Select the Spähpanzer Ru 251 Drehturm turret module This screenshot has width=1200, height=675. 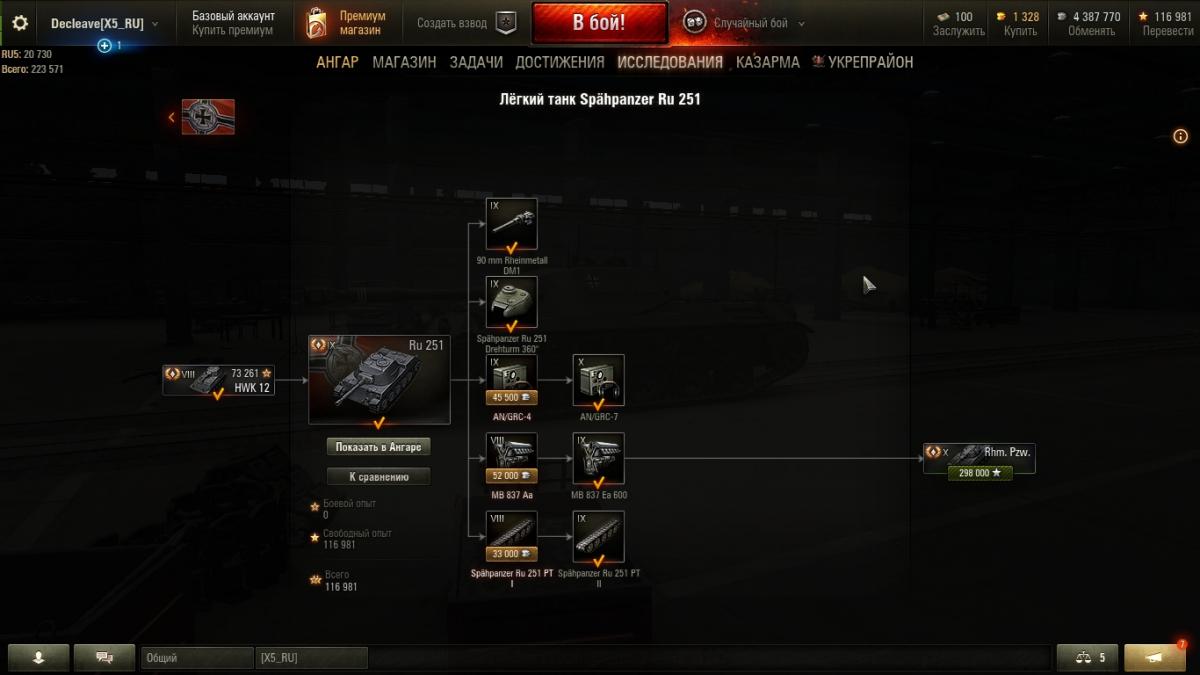pos(511,302)
